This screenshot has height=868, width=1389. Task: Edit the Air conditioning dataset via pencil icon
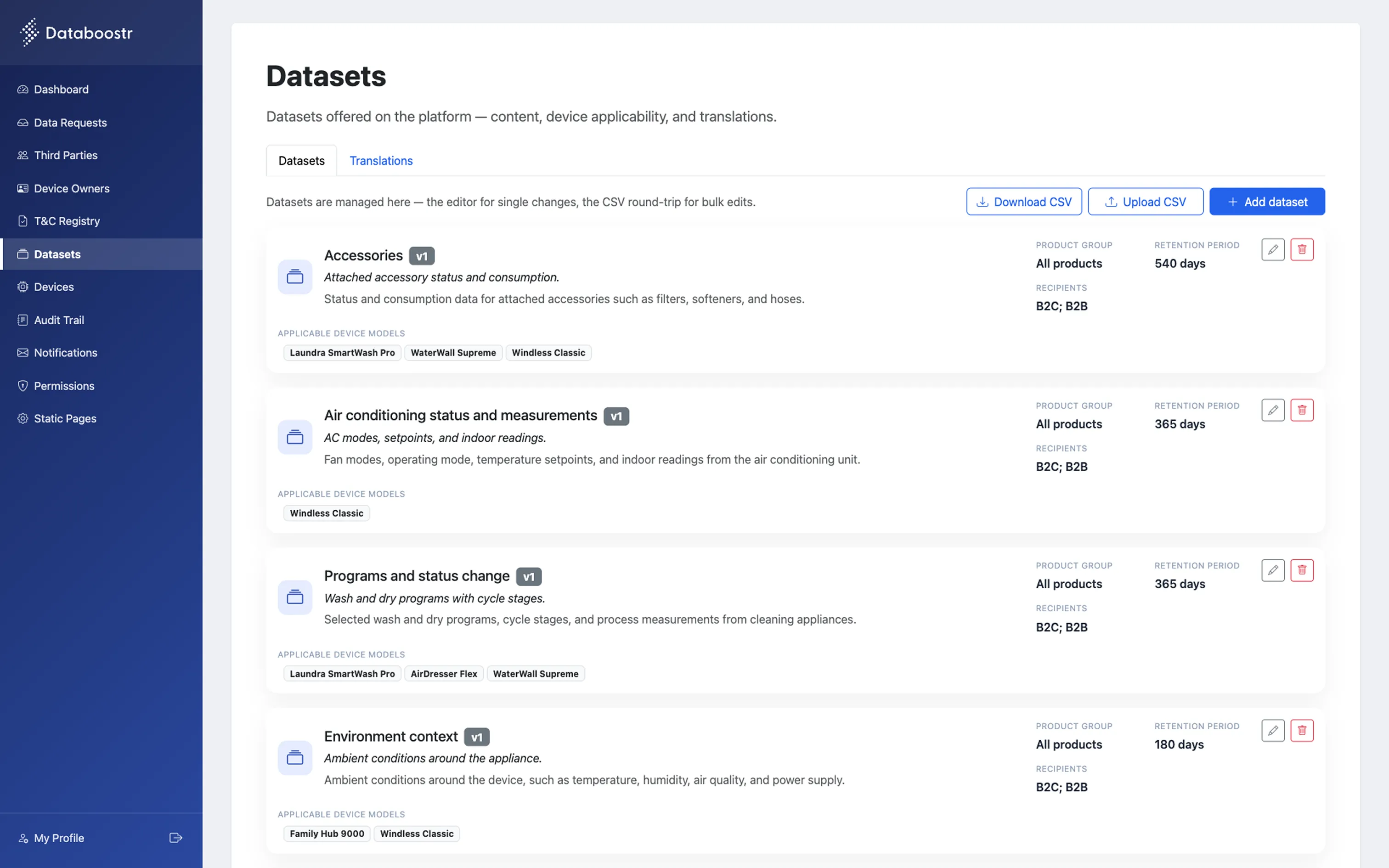(x=1272, y=411)
